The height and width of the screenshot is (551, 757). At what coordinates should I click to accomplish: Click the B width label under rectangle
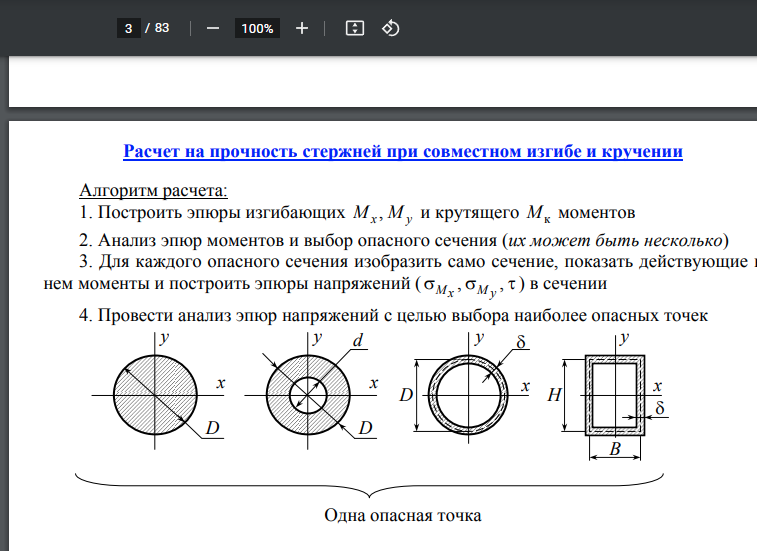pyautogui.click(x=615, y=451)
